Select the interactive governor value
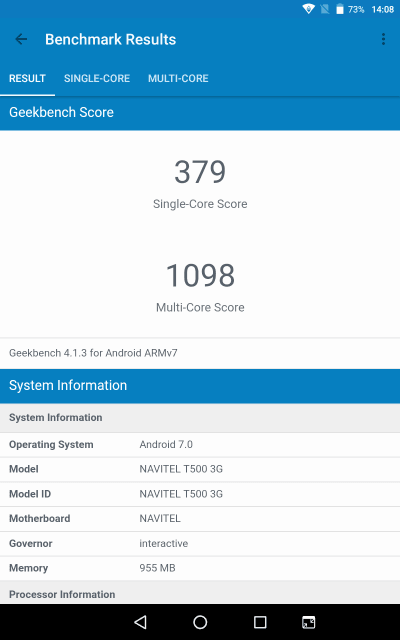This screenshot has width=400, height=640. [163, 543]
